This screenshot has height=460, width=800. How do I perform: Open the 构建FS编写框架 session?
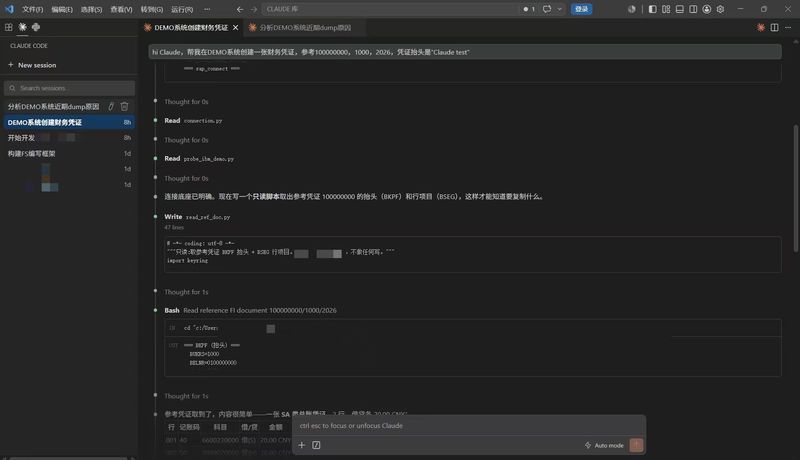[x=69, y=154]
